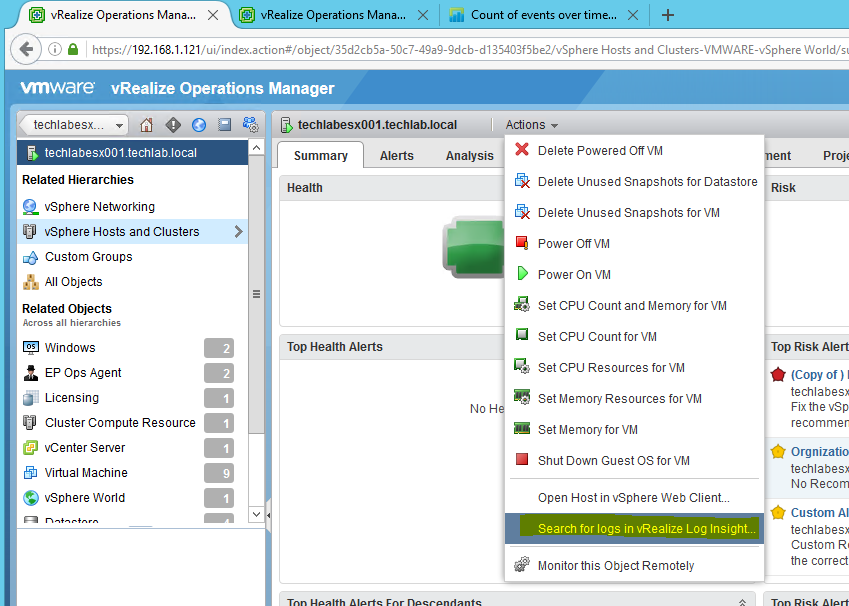This screenshot has width=849, height=606.
Task: Click the left pane scrollbar up arrow
Action: 257,147
